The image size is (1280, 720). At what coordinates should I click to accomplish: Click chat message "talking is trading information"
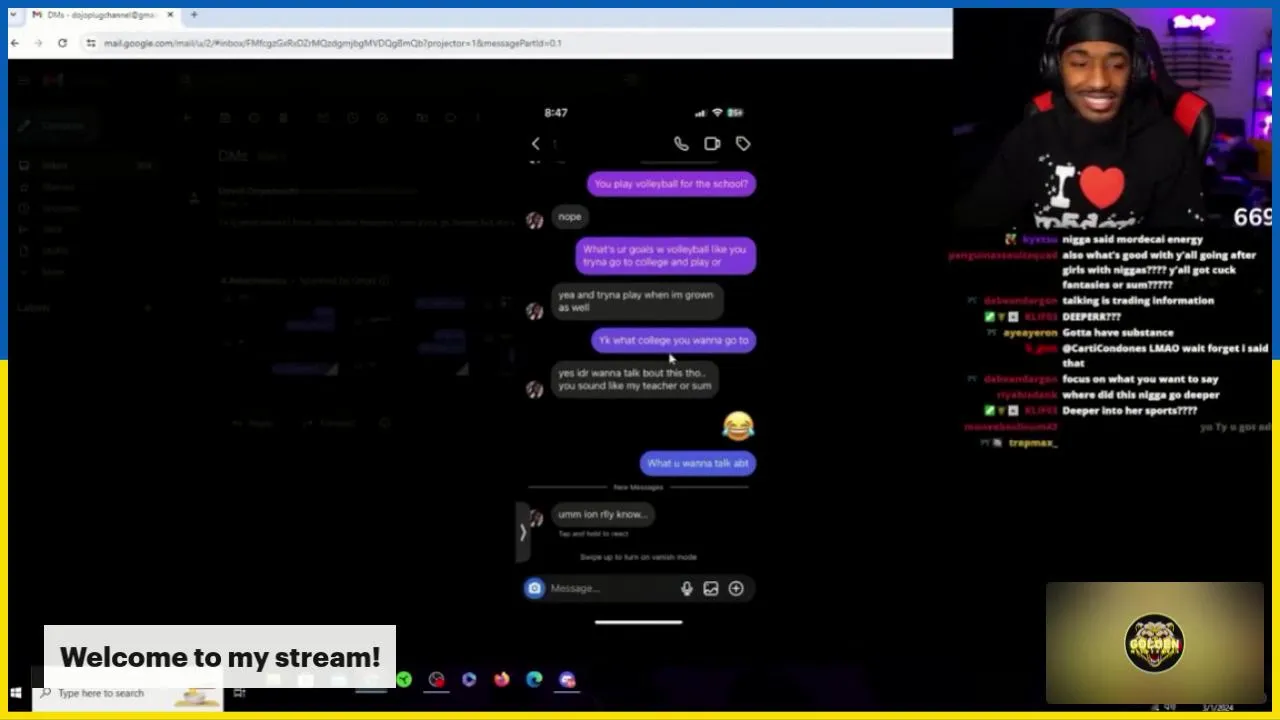coord(1138,301)
